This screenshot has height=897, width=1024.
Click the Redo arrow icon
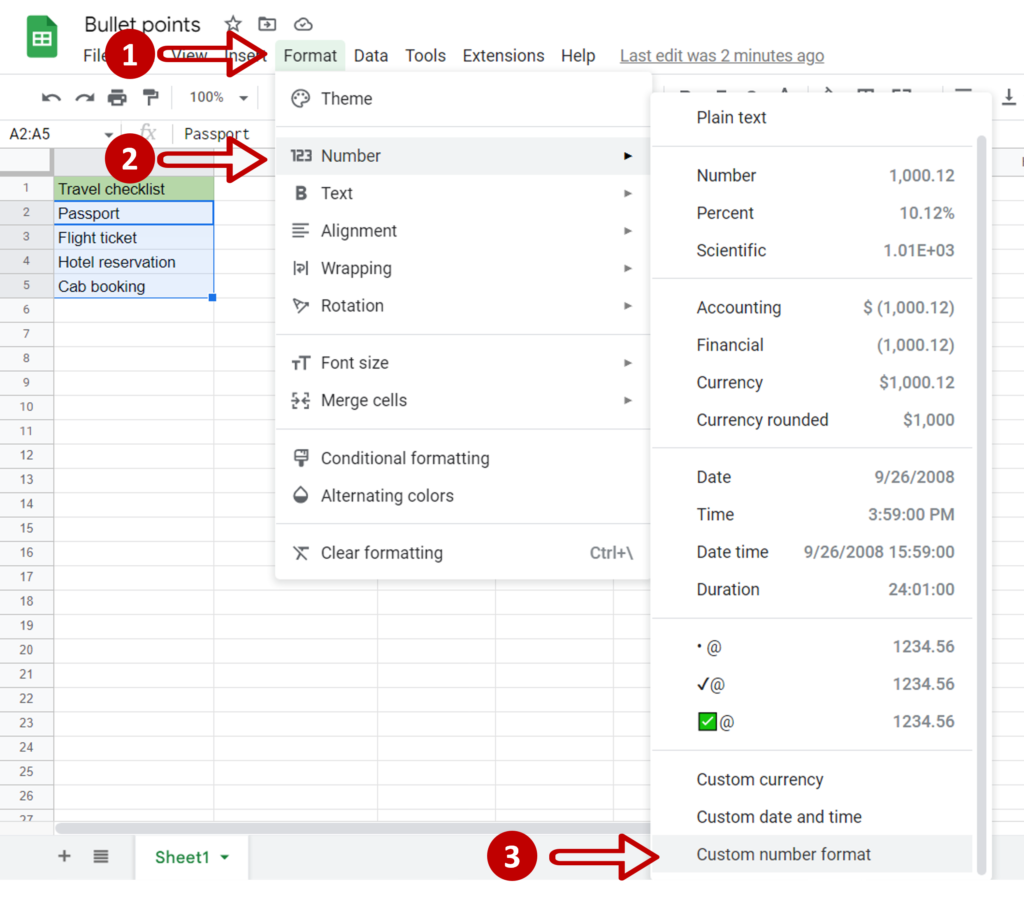pyautogui.click(x=84, y=98)
